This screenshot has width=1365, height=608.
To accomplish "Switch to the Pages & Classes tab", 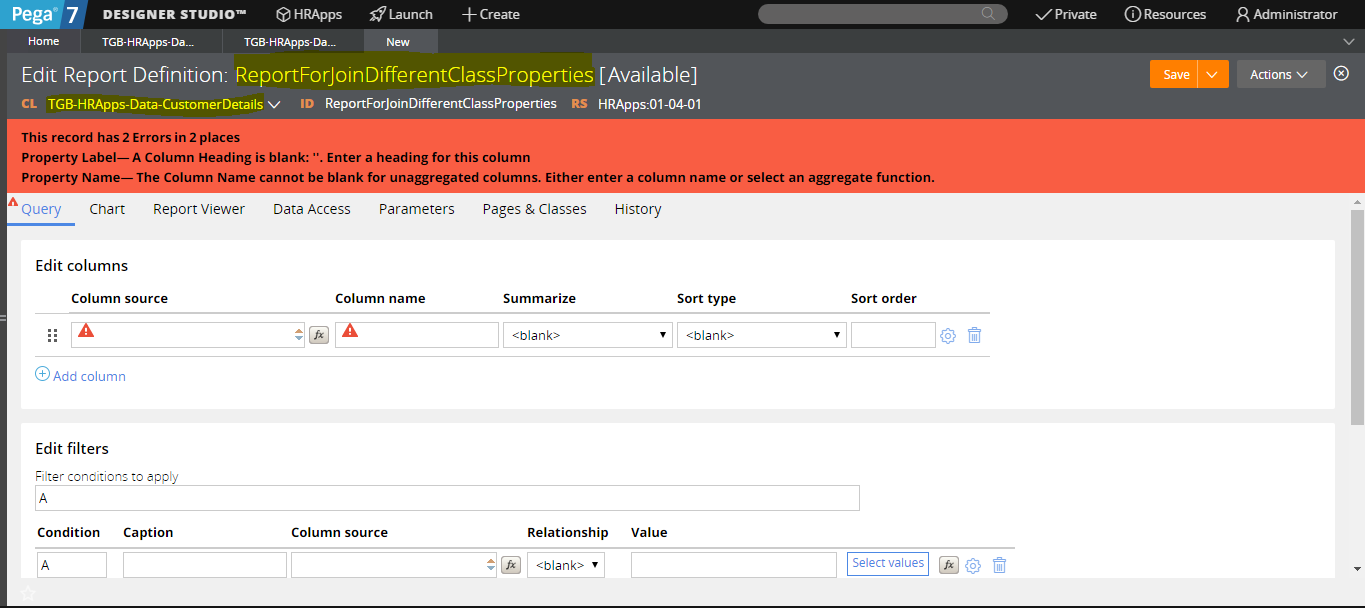I will coord(534,208).
